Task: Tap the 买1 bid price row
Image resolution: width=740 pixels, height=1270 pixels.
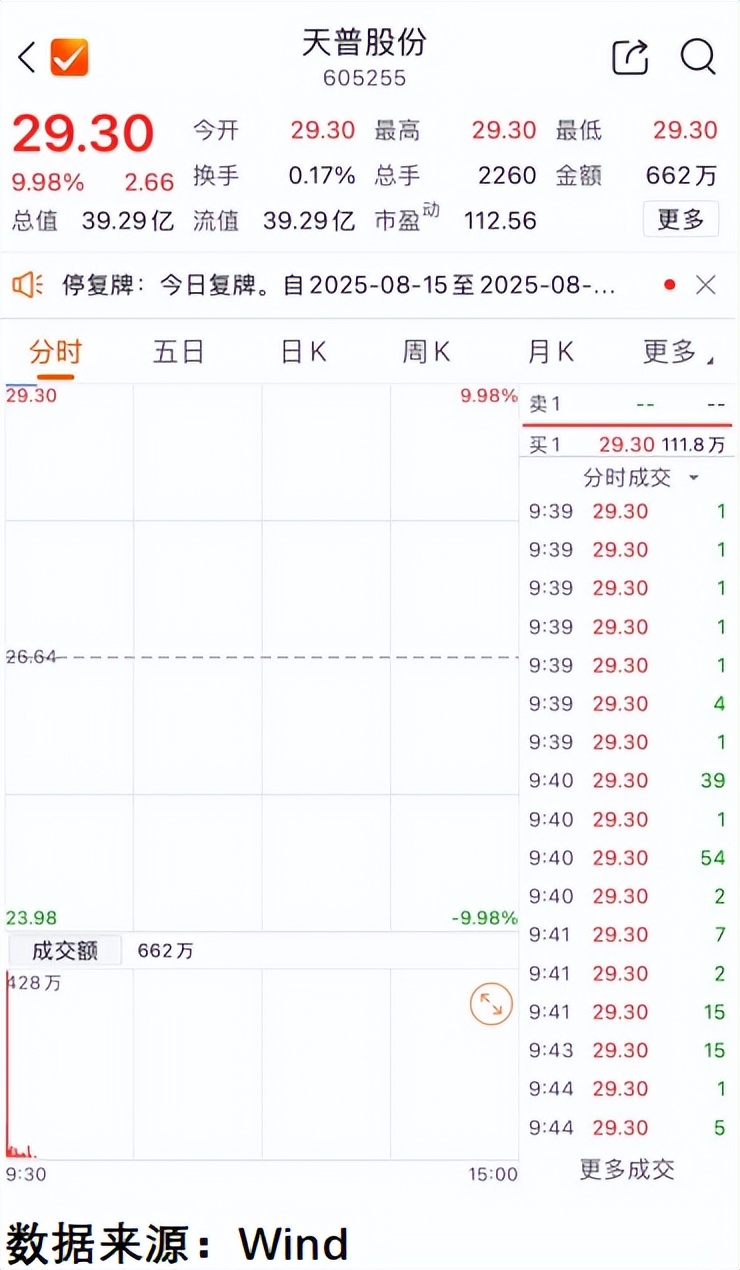Action: click(x=626, y=445)
